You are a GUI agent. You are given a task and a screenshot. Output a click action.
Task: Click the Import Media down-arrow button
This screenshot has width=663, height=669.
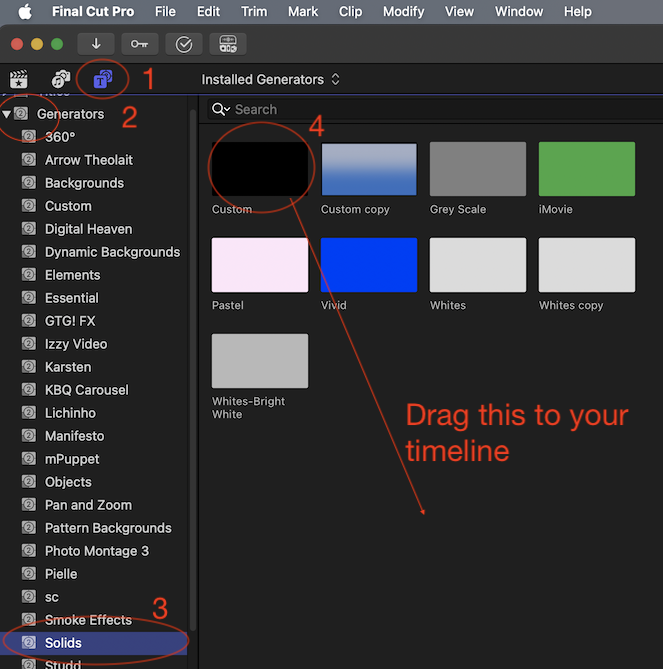(x=96, y=44)
